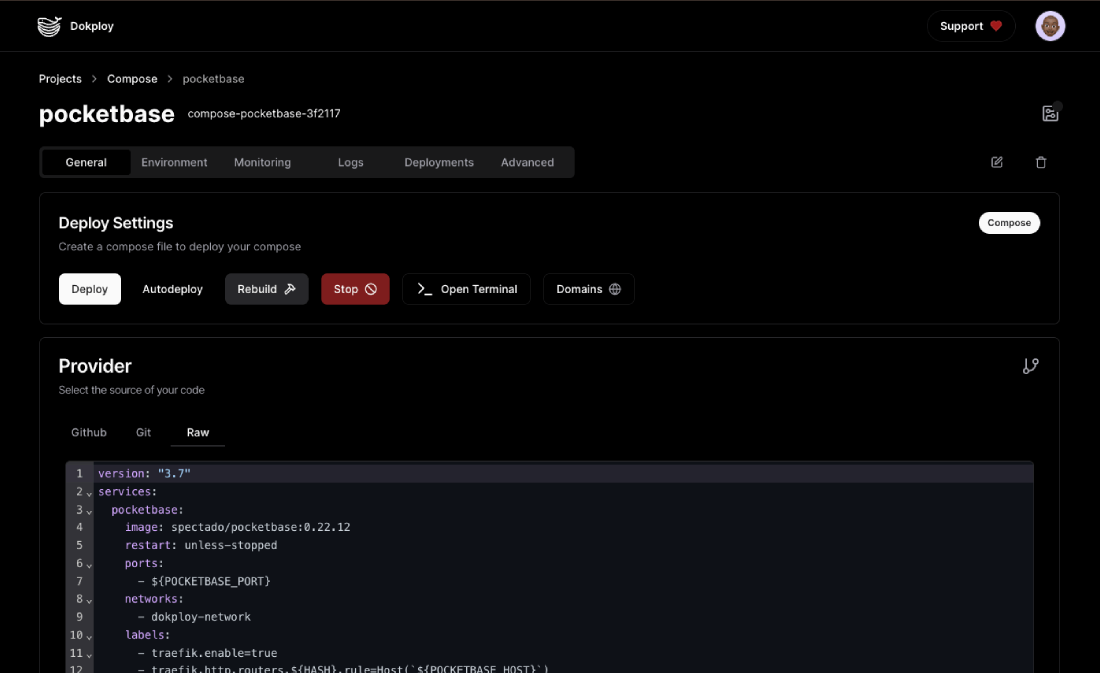Click the image spectado/pocketbase:0.22.12 line
The width and height of the screenshot is (1100, 673).
(237, 527)
